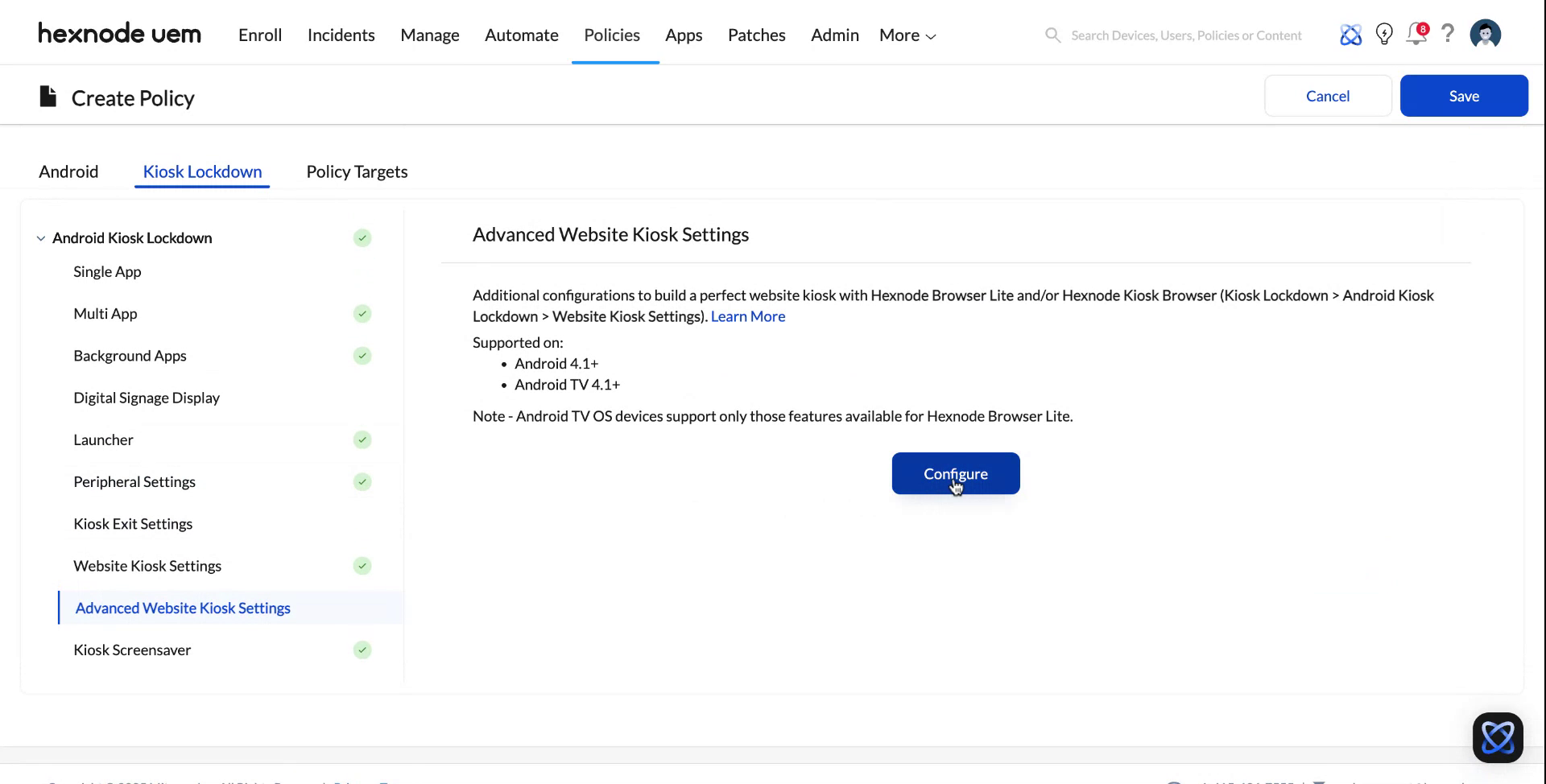This screenshot has width=1546, height=784.
Task: Switch to the Policy Targets tab
Action: point(357,171)
